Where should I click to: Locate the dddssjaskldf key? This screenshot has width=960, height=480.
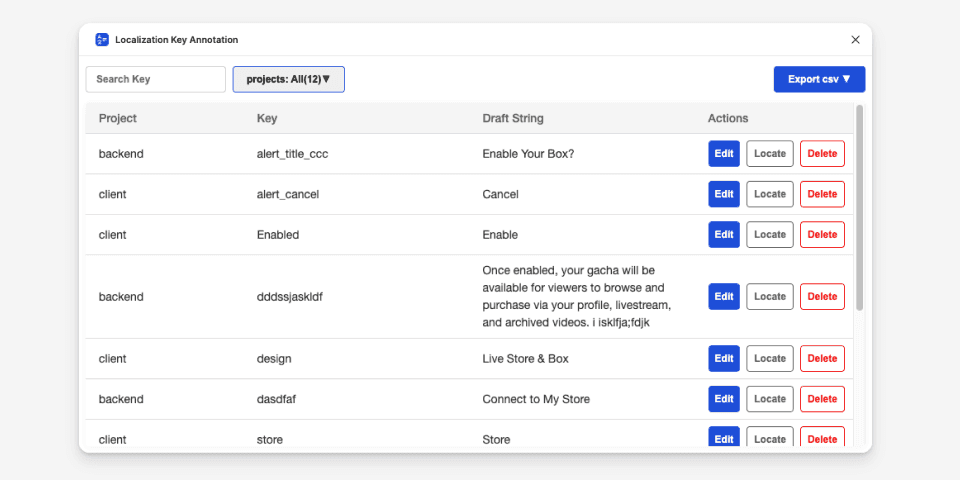click(x=770, y=296)
